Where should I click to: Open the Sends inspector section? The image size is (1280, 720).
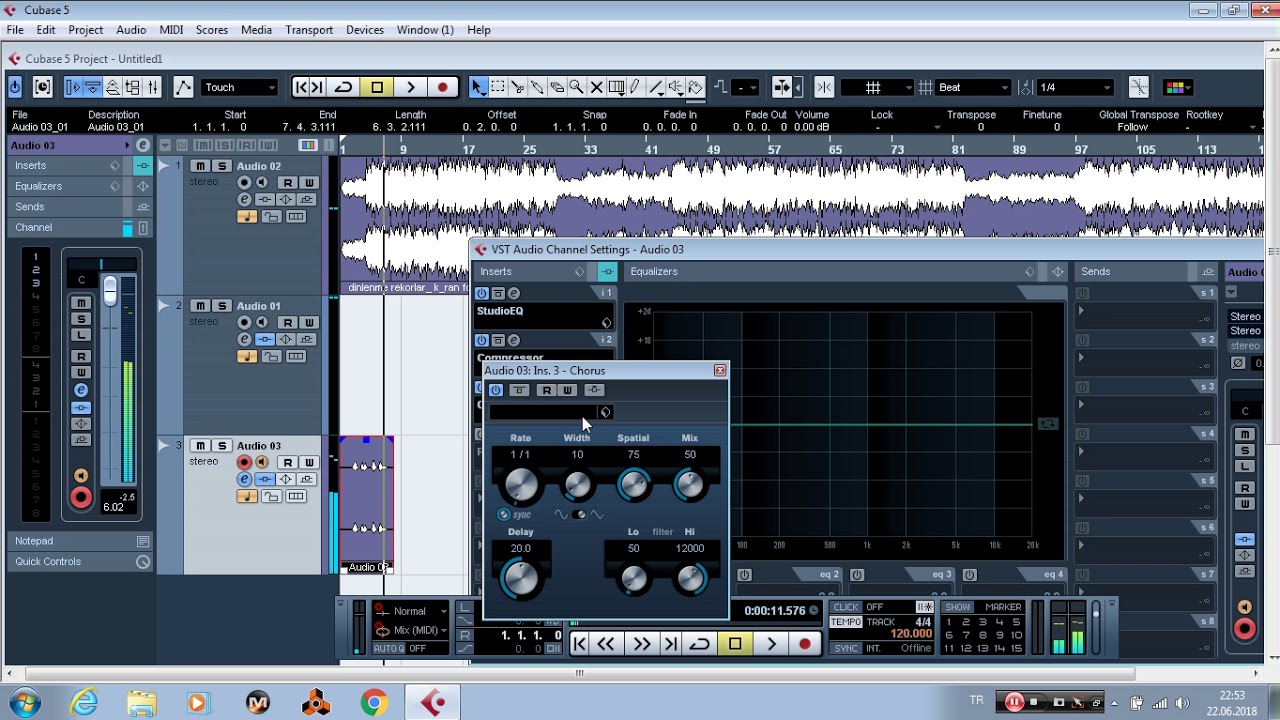click(x=81, y=207)
